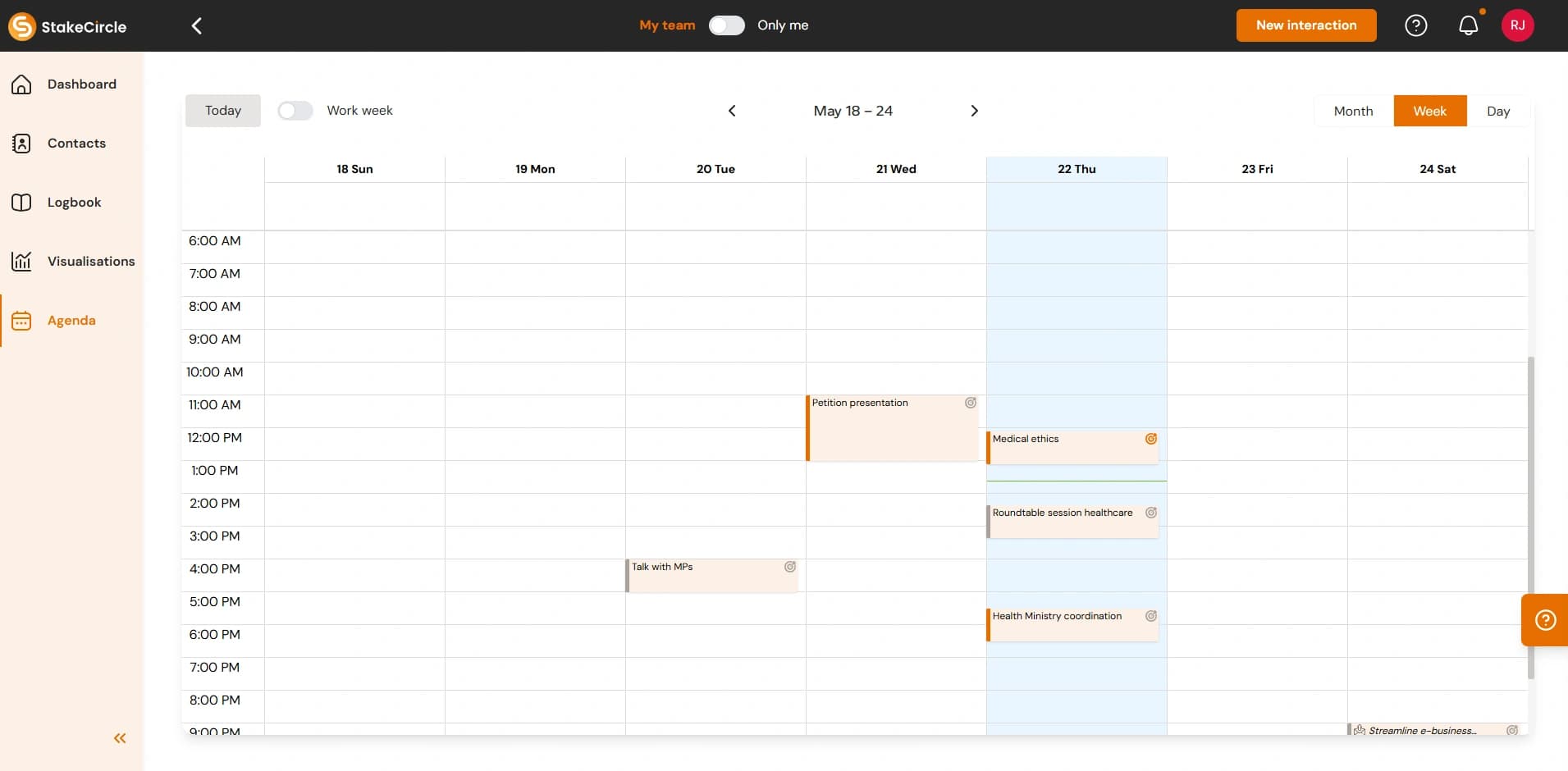The image size is (1568, 771).
Task: Click the target icon on Talk with MPs event
Action: (789, 567)
